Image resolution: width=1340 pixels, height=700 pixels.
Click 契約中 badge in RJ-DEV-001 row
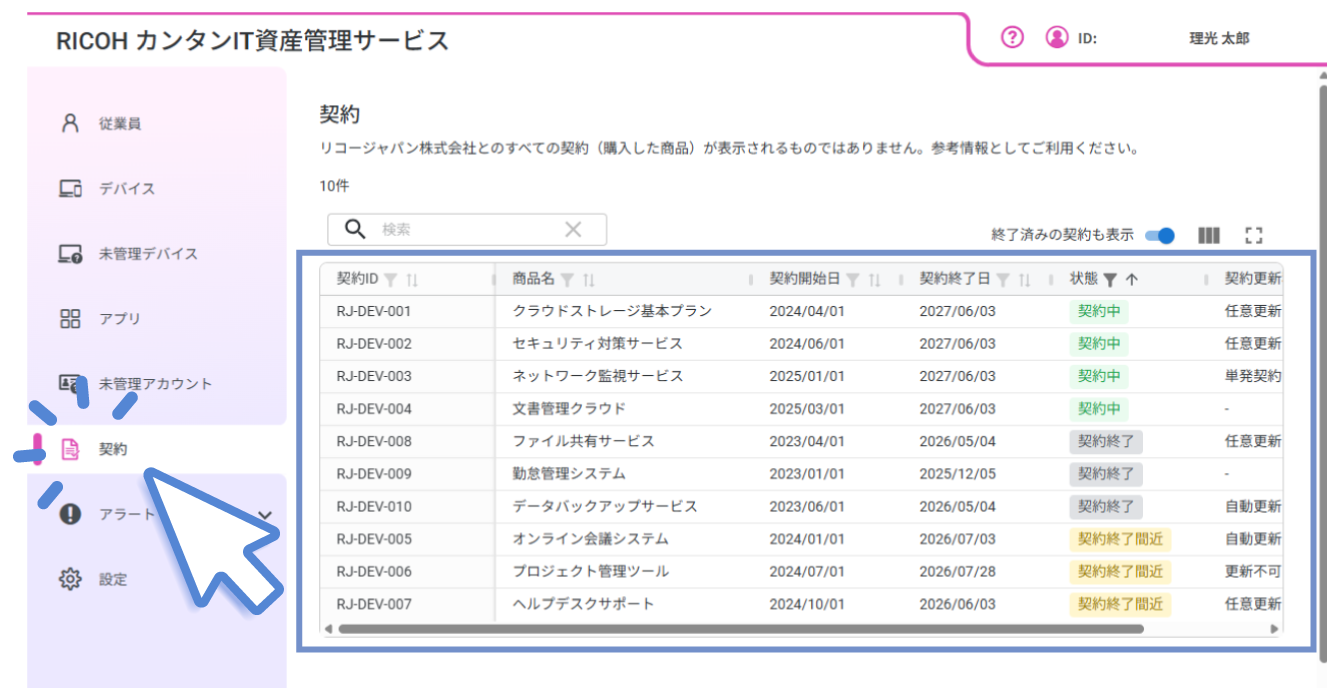(1098, 311)
